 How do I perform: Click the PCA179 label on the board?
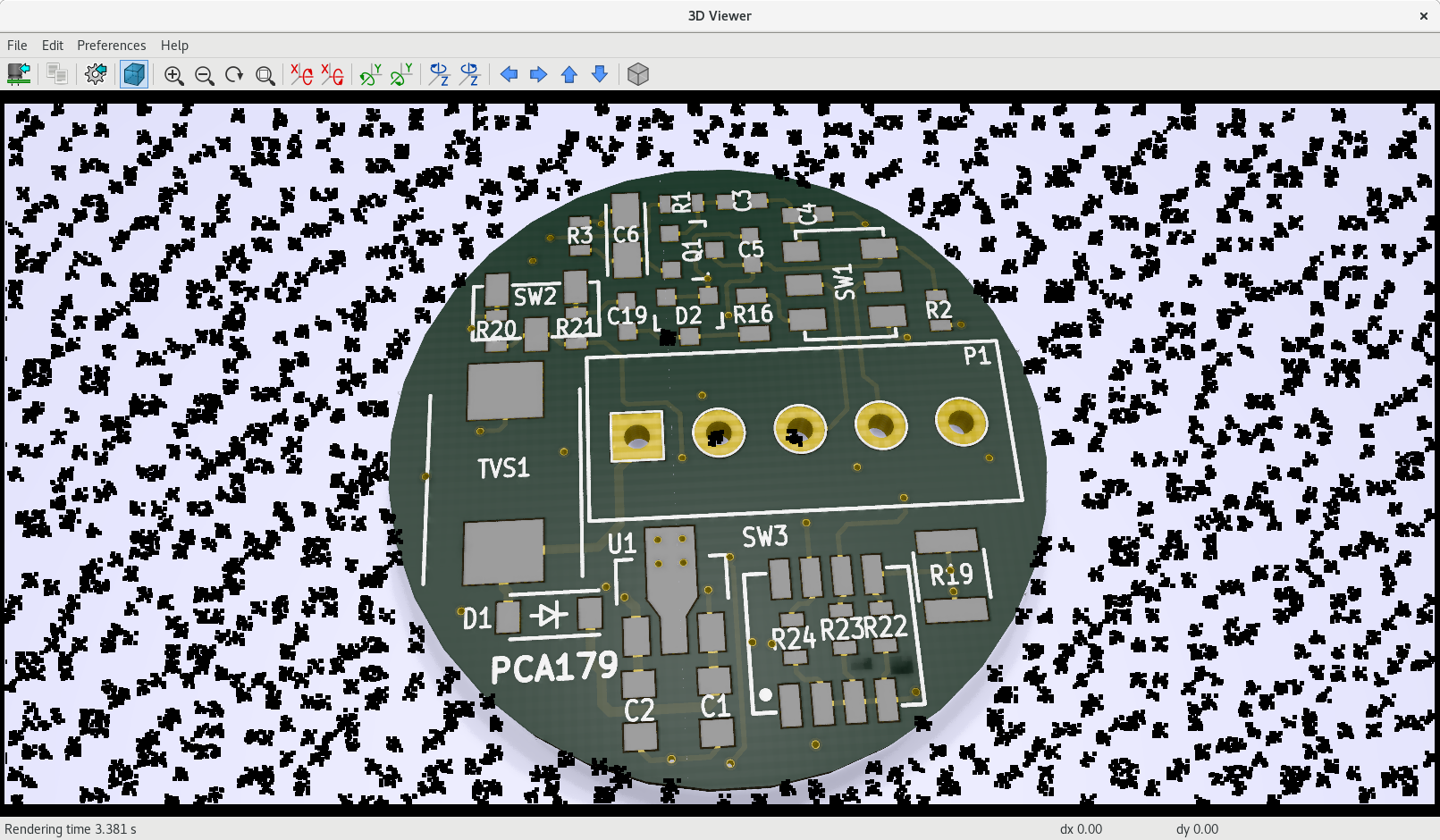click(x=554, y=668)
